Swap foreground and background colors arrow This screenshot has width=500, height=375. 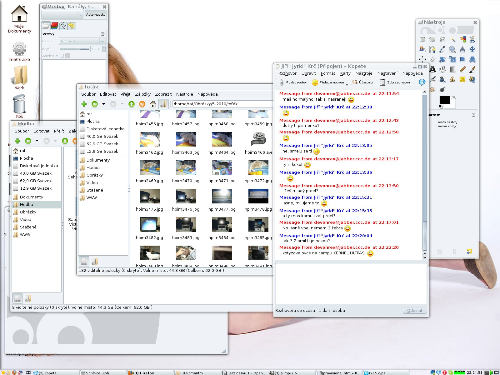[x=453, y=97]
